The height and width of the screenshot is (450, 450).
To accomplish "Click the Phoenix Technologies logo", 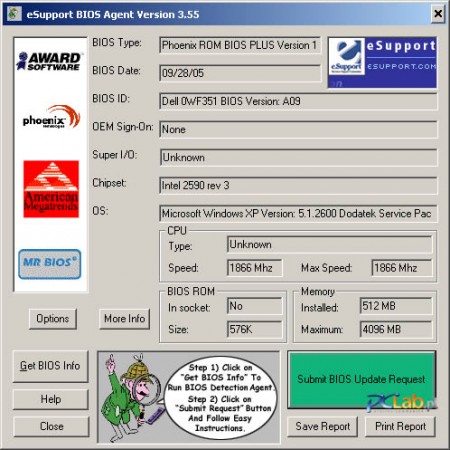I will point(51,117).
